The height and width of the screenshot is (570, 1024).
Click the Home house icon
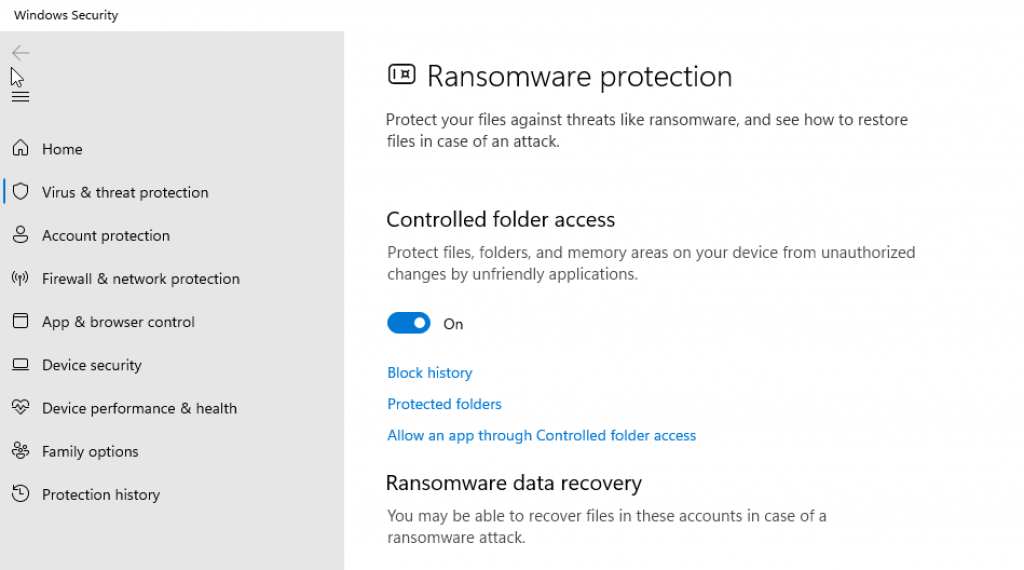pos(20,149)
